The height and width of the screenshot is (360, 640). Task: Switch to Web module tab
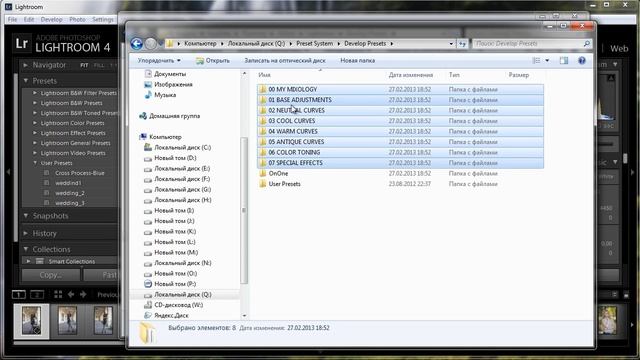click(619, 48)
